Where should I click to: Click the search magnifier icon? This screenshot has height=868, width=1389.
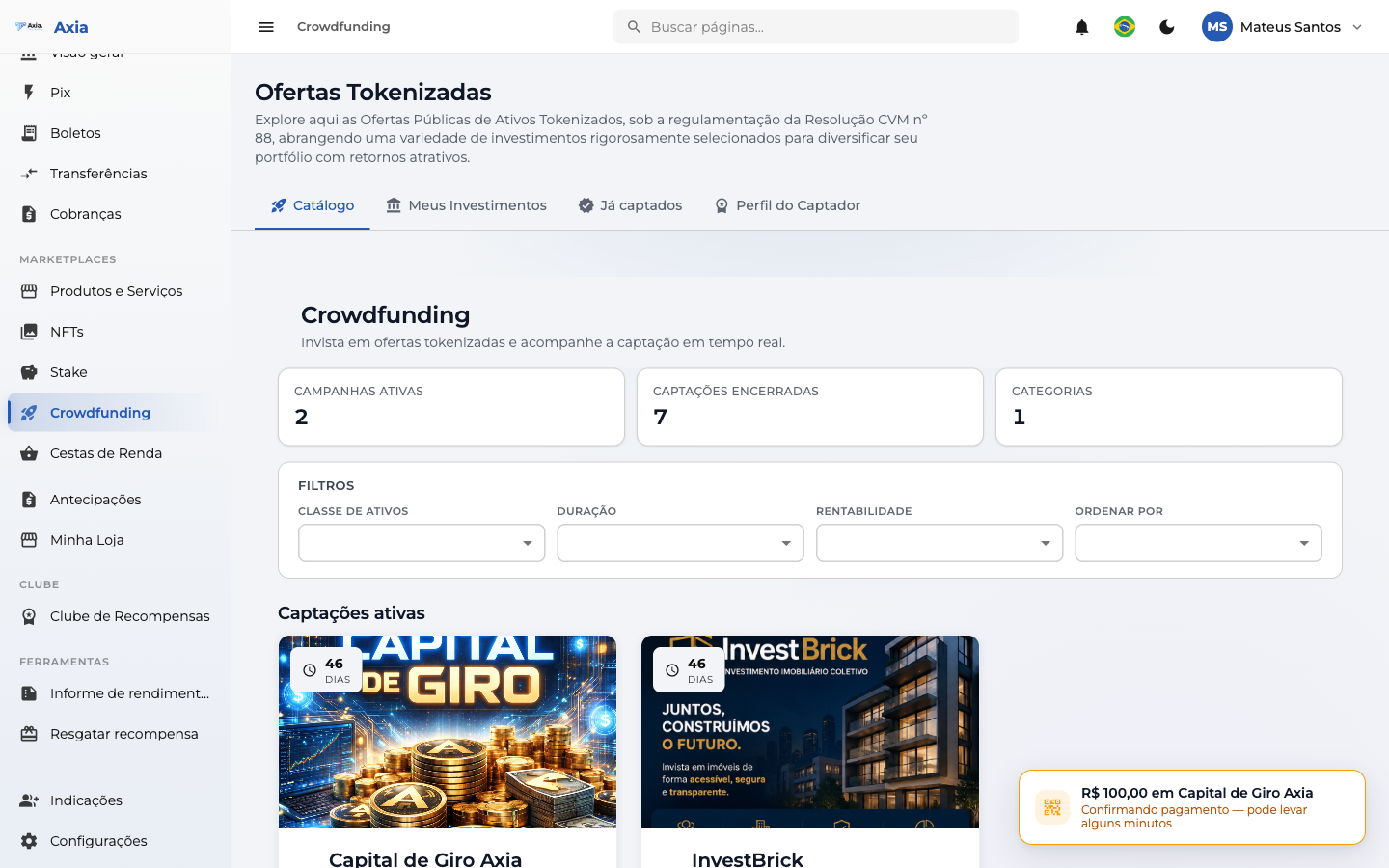pos(634,27)
